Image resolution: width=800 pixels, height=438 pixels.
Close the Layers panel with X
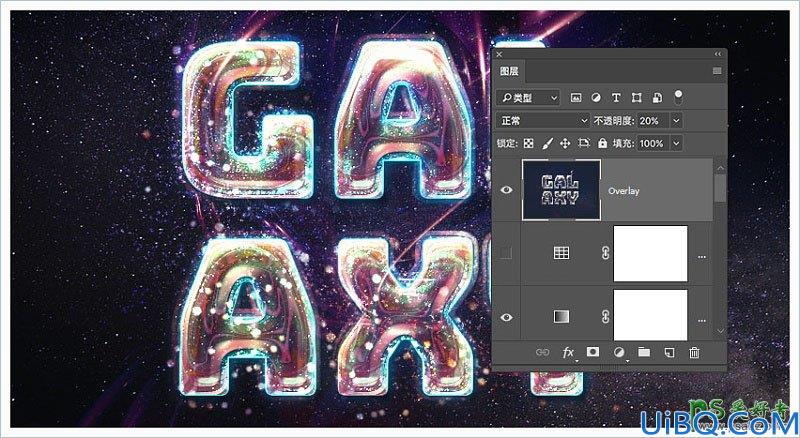pyautogui.click(x=499, y=54)
